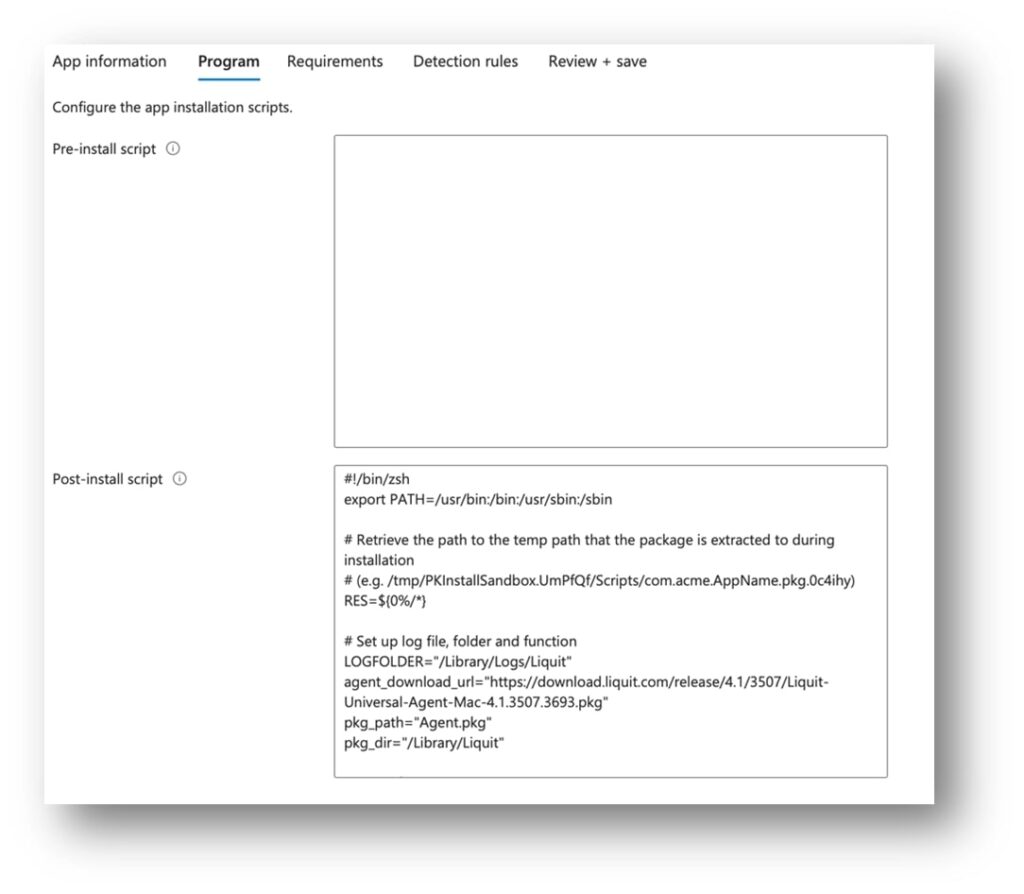Click inside the empty Pre-install script box

pos(610,290)
